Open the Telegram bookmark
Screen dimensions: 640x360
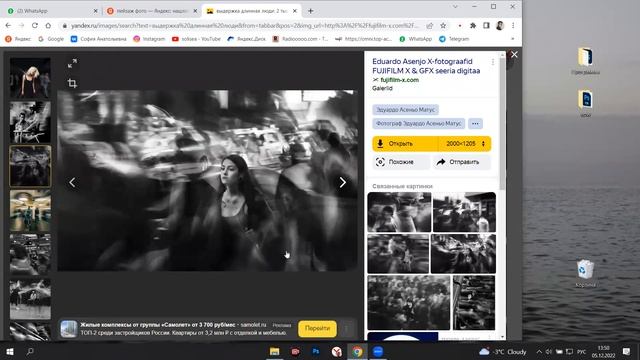[x=454, y=39]
